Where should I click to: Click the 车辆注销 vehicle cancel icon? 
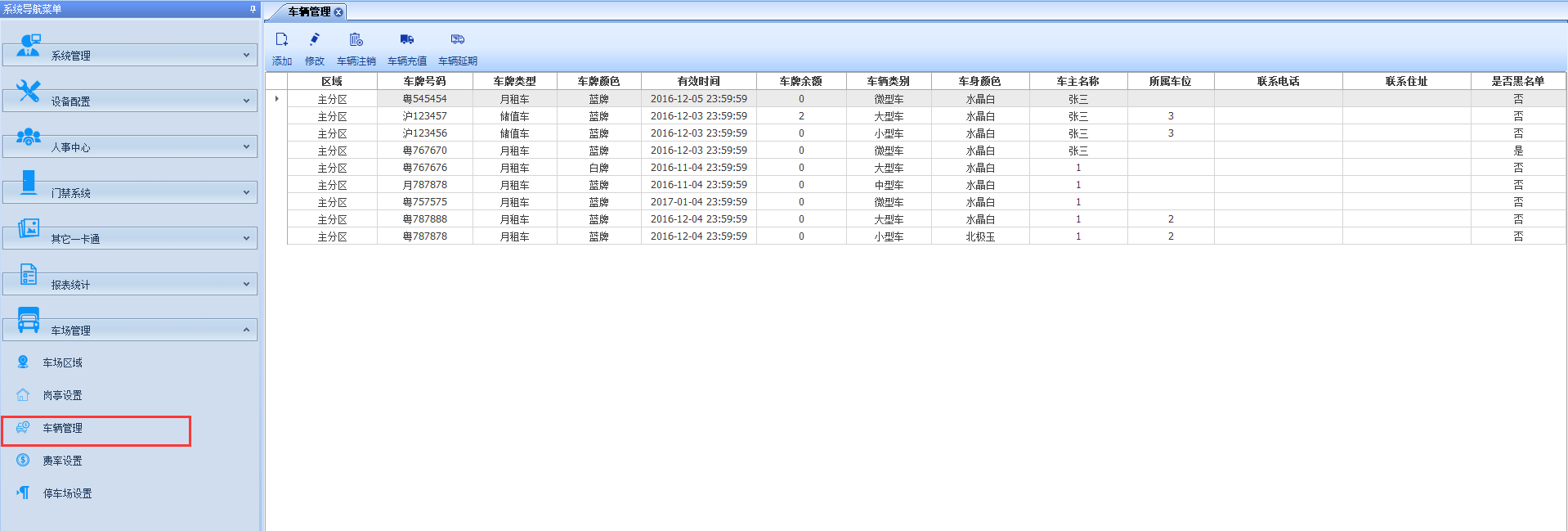[356, 40]
